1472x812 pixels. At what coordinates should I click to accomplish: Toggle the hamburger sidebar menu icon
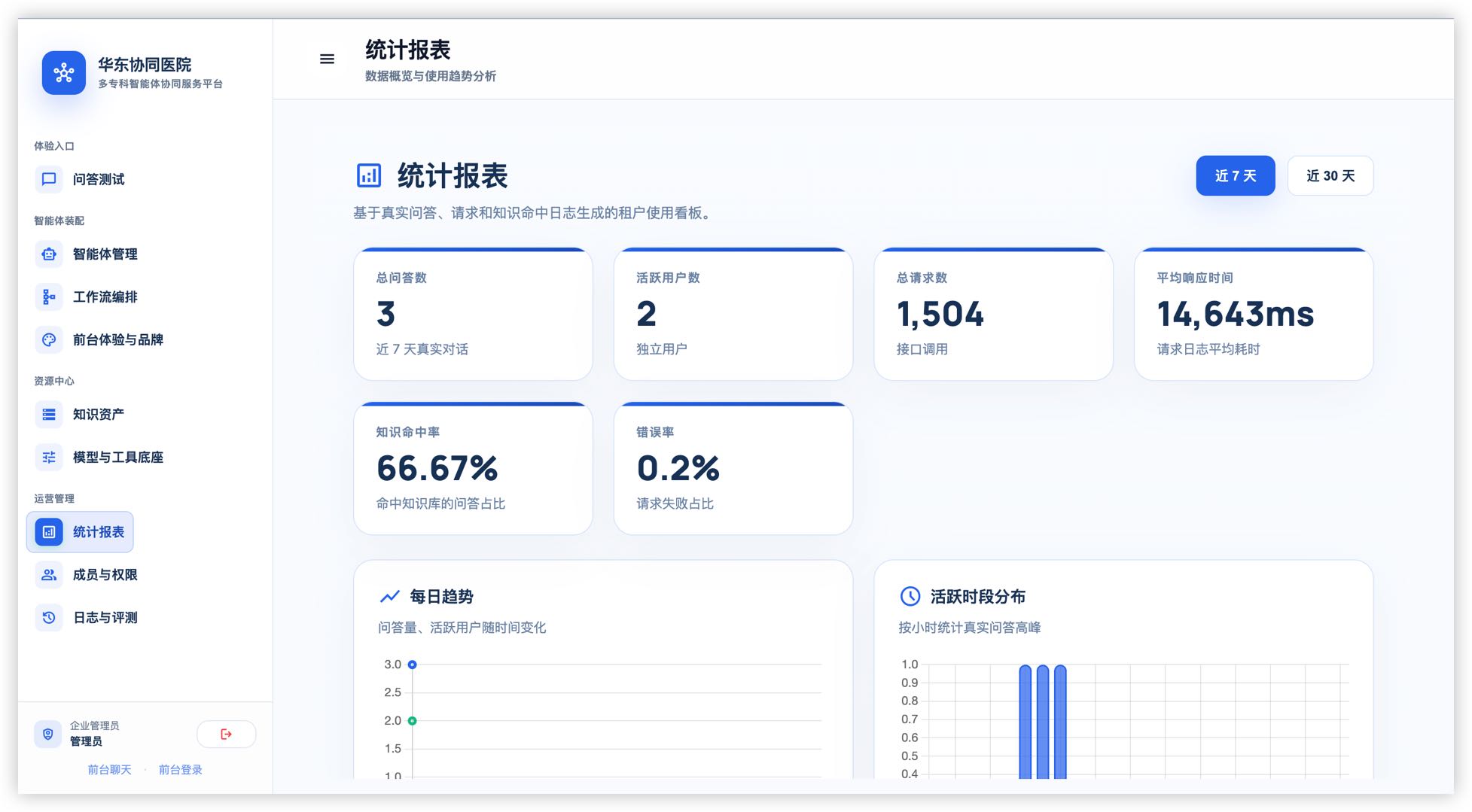327,59
